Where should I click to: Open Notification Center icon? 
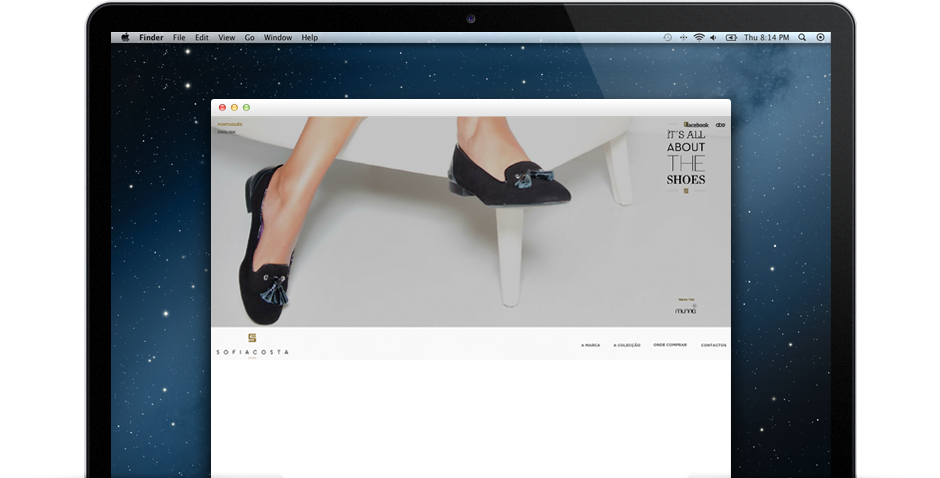point(820,37)
